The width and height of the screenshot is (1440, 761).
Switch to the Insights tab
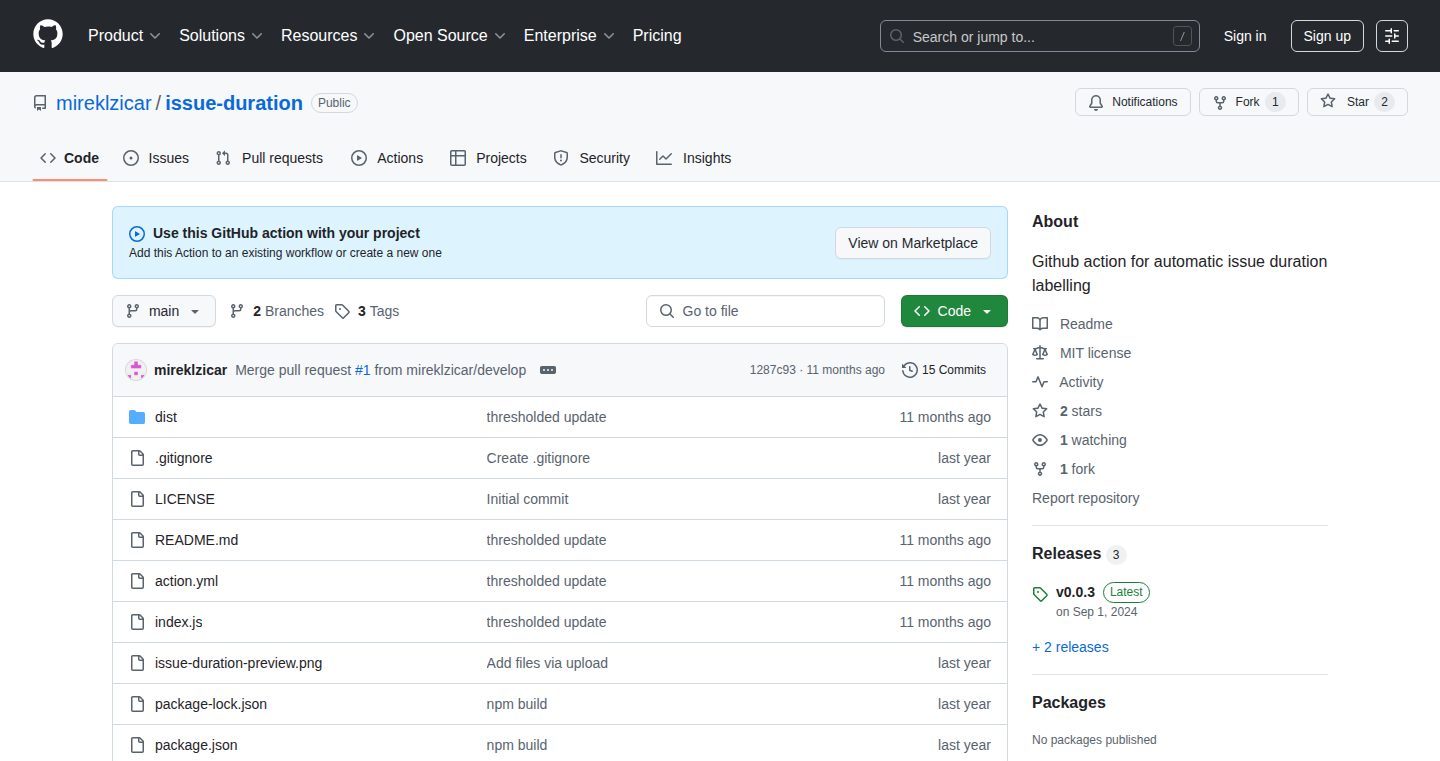click(694, 158)
